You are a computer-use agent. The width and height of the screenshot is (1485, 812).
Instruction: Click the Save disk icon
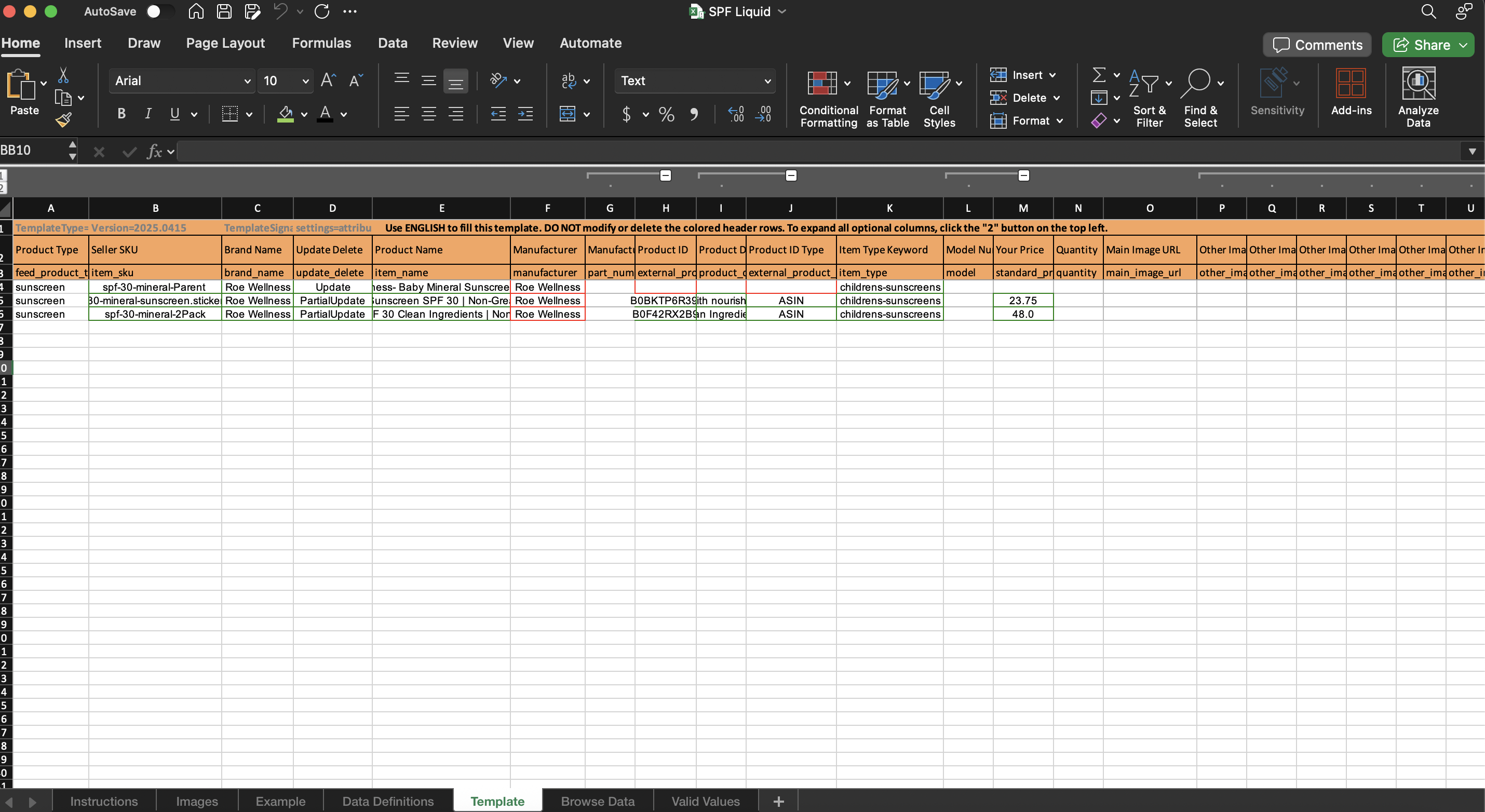[224, 11]
